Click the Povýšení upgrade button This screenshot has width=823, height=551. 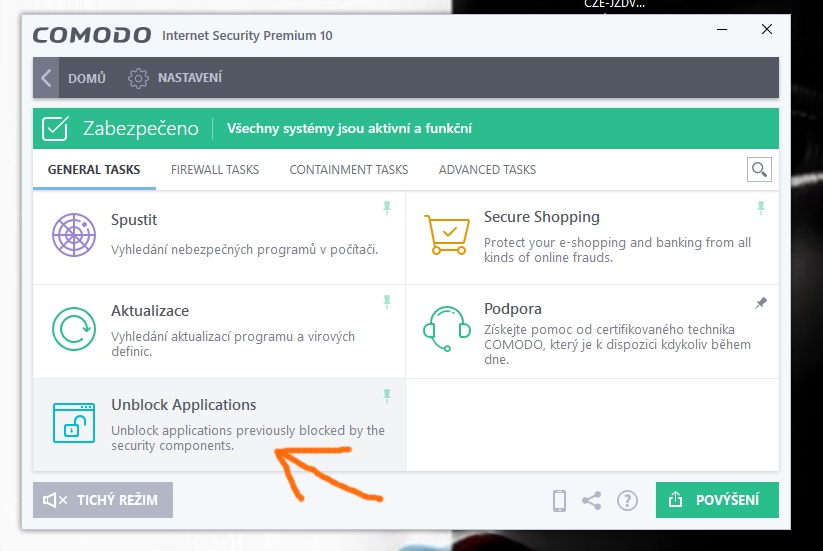(717, 500)
